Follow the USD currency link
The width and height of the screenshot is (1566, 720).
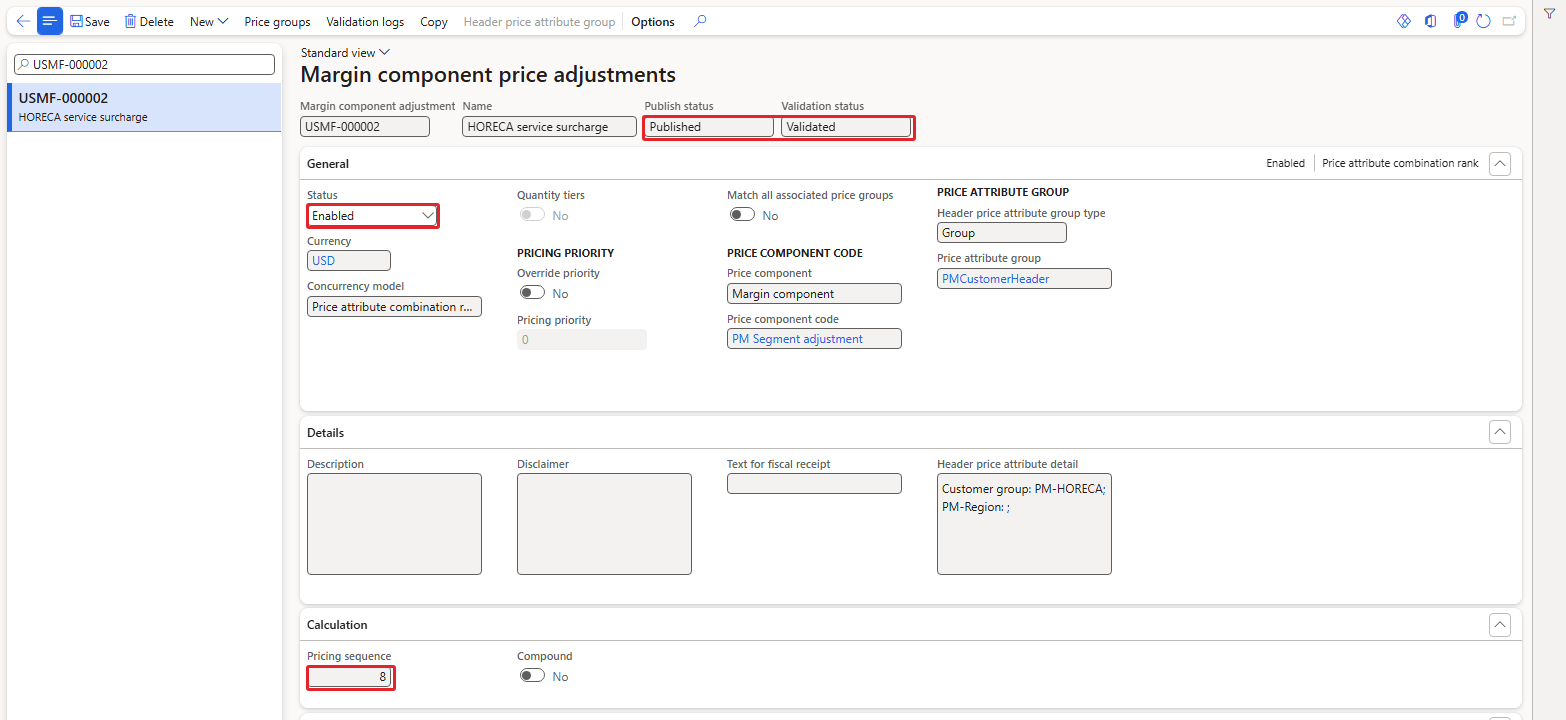[x=324, y=260]
